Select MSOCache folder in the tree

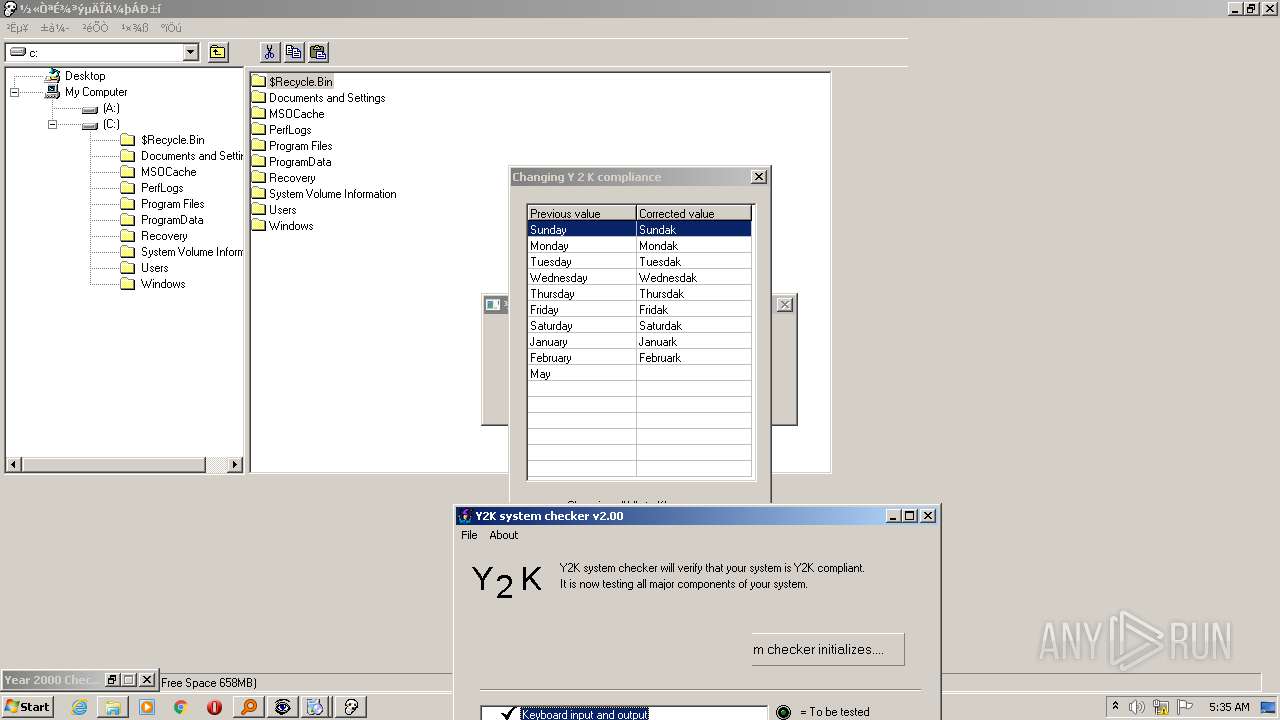tap(168, 172)
